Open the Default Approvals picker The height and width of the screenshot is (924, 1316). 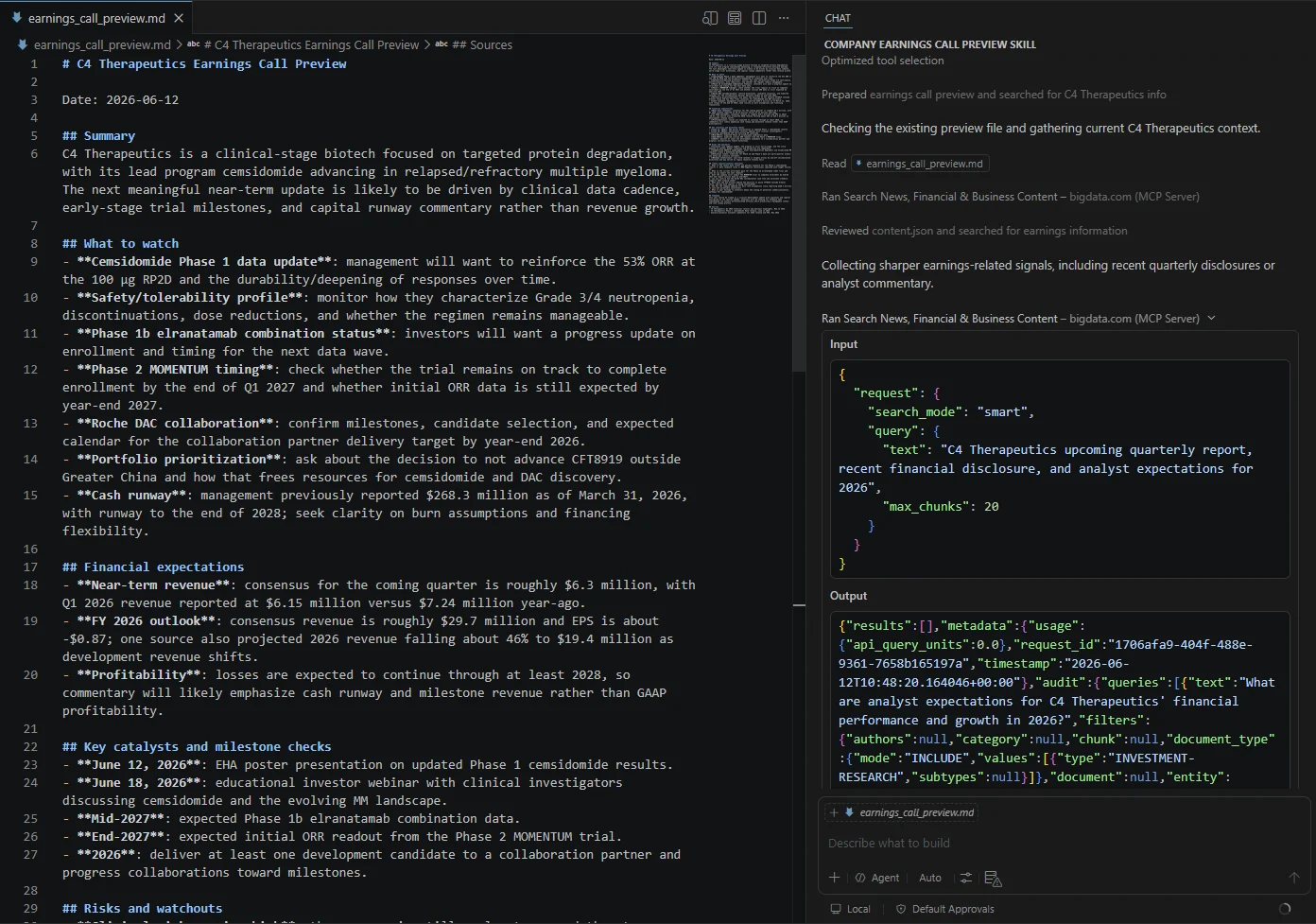[944, 909]
